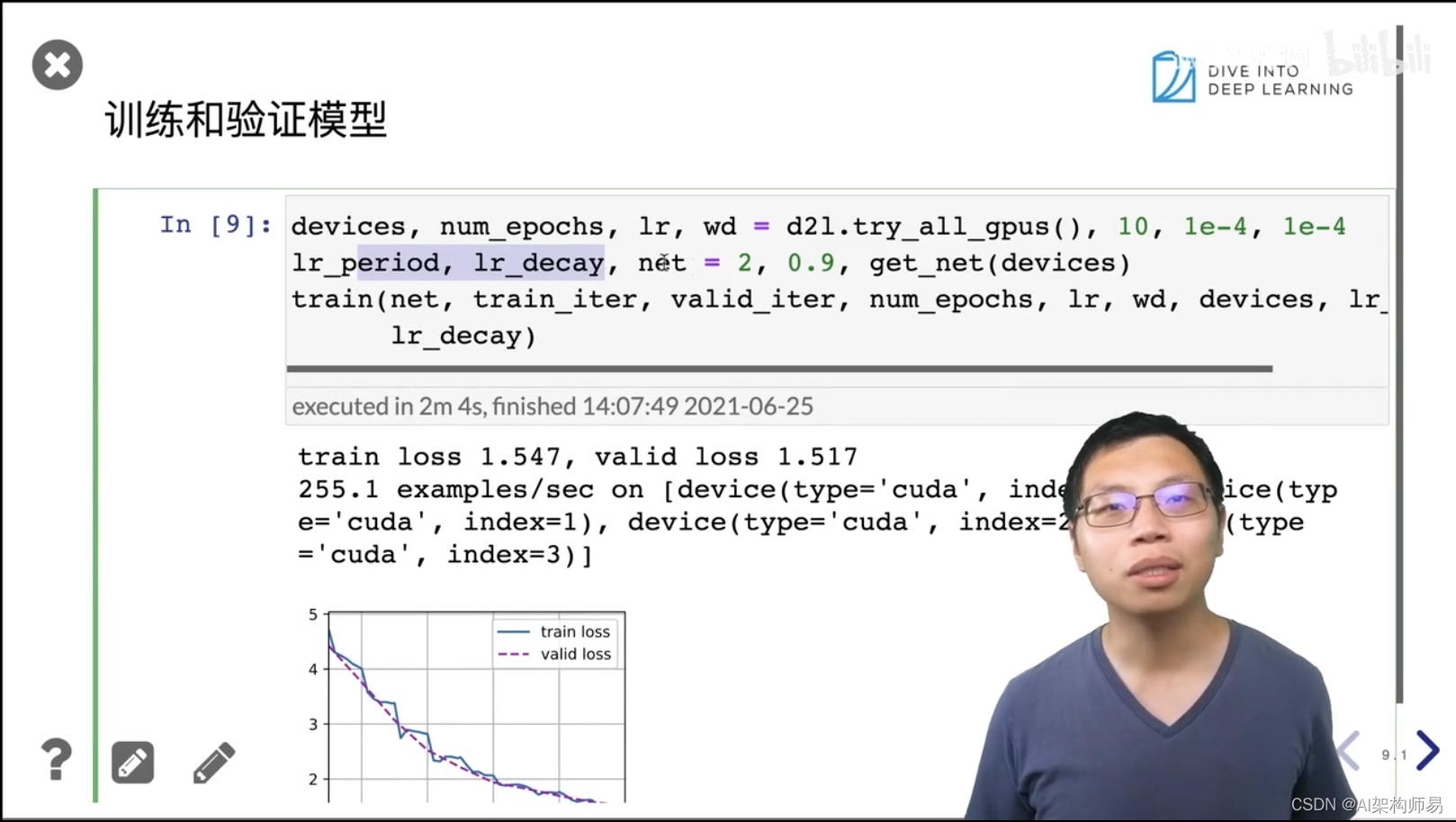Go back using the left arrow chevron

click(1347, 750)
